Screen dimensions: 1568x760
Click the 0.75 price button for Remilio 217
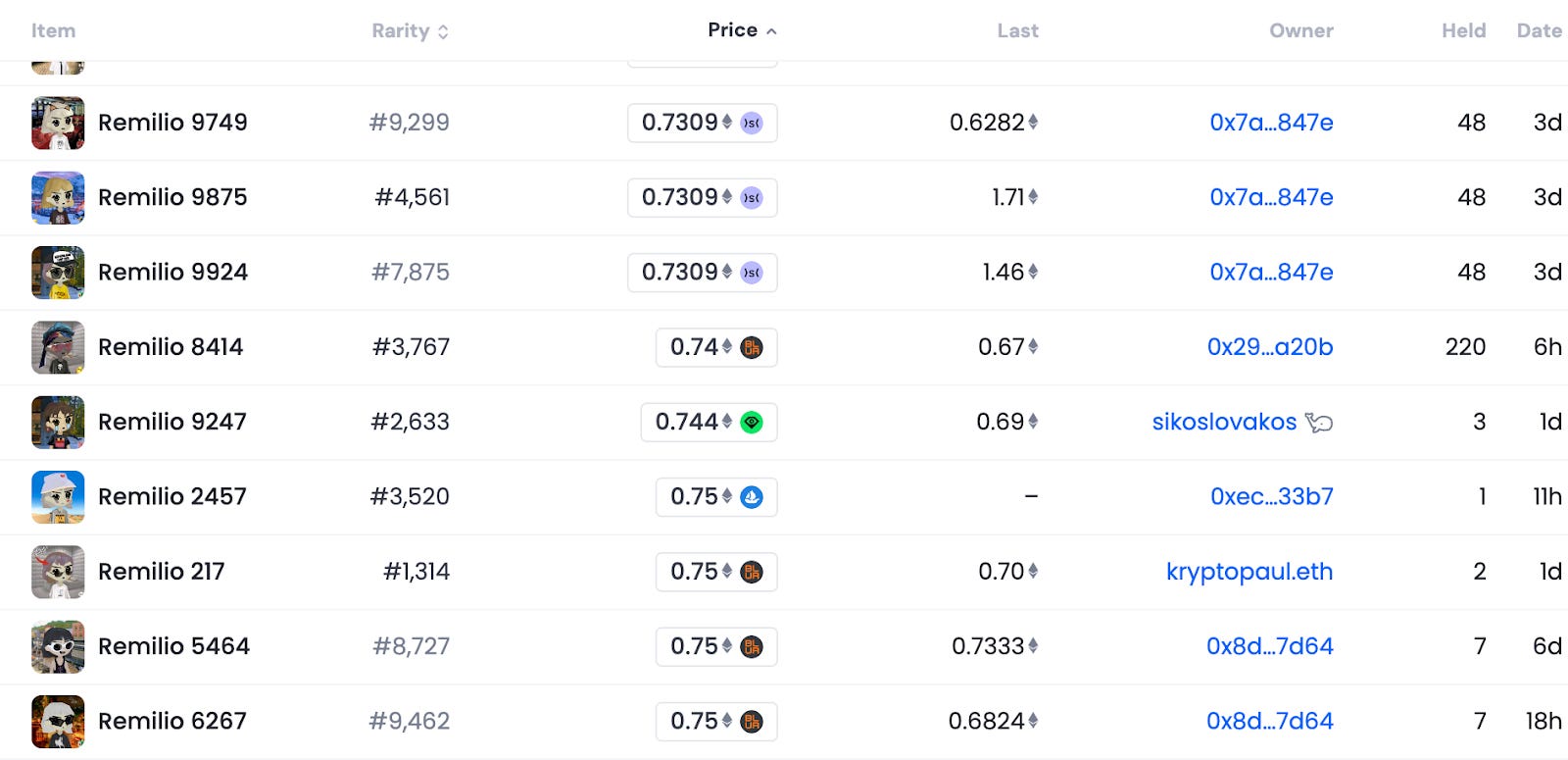click(716, 572)
